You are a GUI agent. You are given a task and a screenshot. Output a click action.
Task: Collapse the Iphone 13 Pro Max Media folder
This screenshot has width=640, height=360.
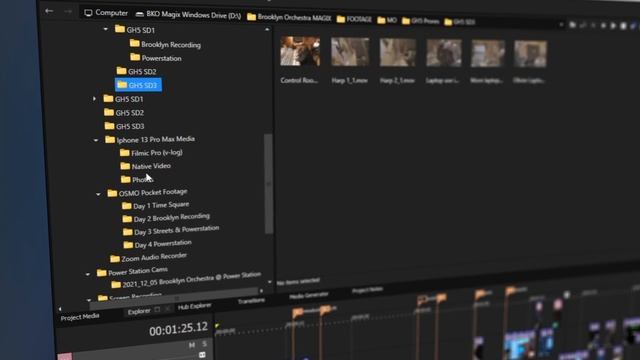(x=96, y=140)
